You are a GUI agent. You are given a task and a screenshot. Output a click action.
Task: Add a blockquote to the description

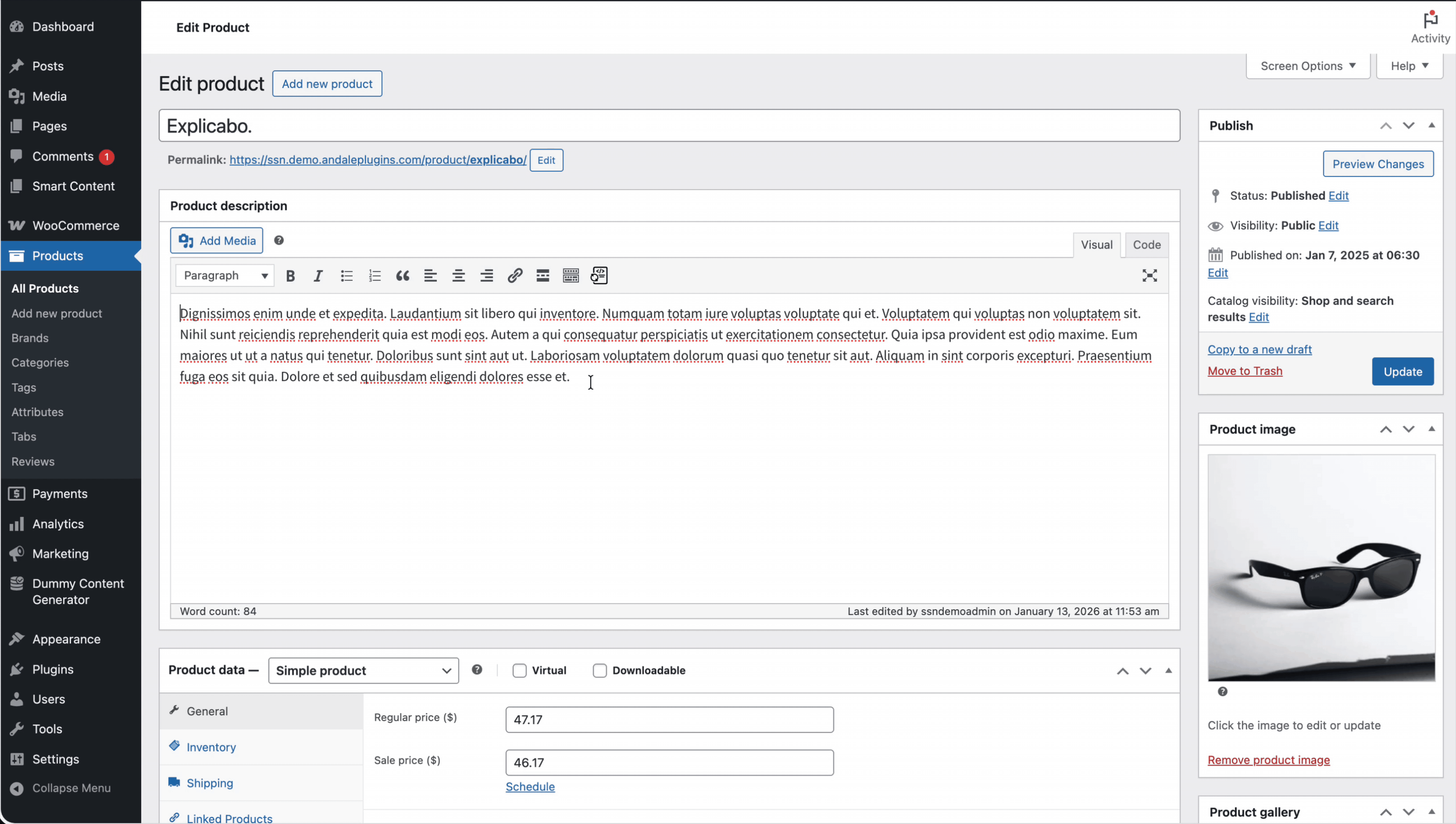403,276
